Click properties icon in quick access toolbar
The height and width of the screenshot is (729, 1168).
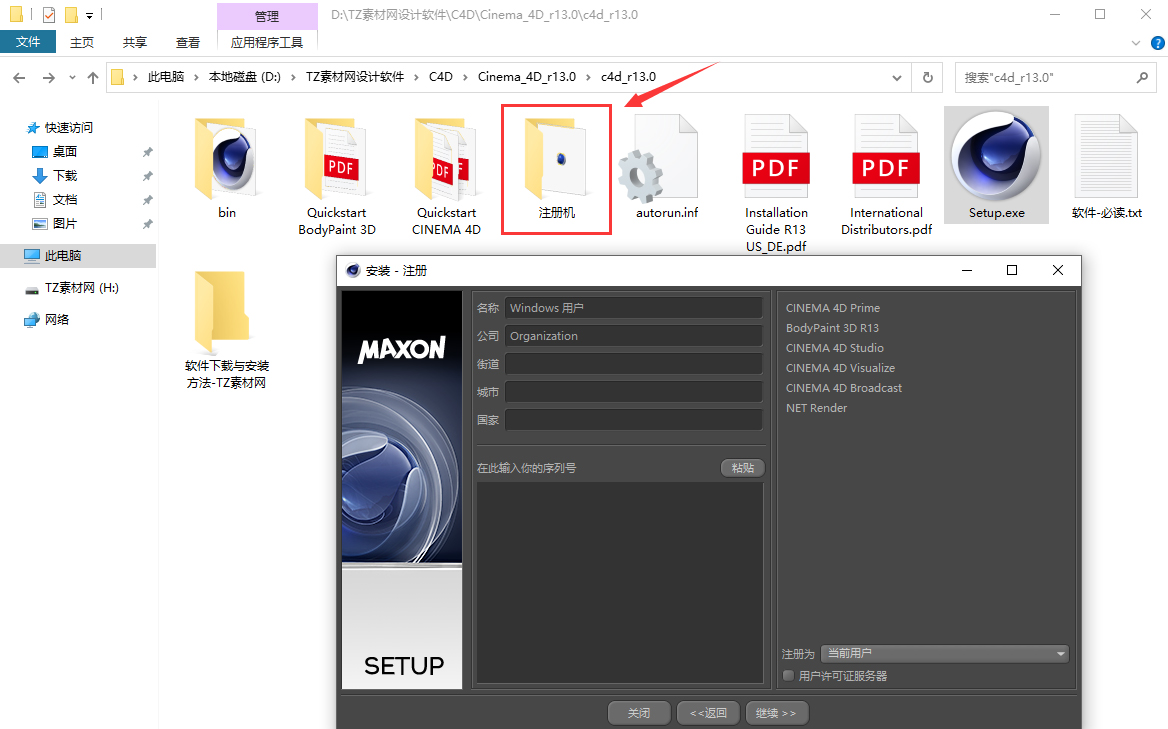click(48, 14)
